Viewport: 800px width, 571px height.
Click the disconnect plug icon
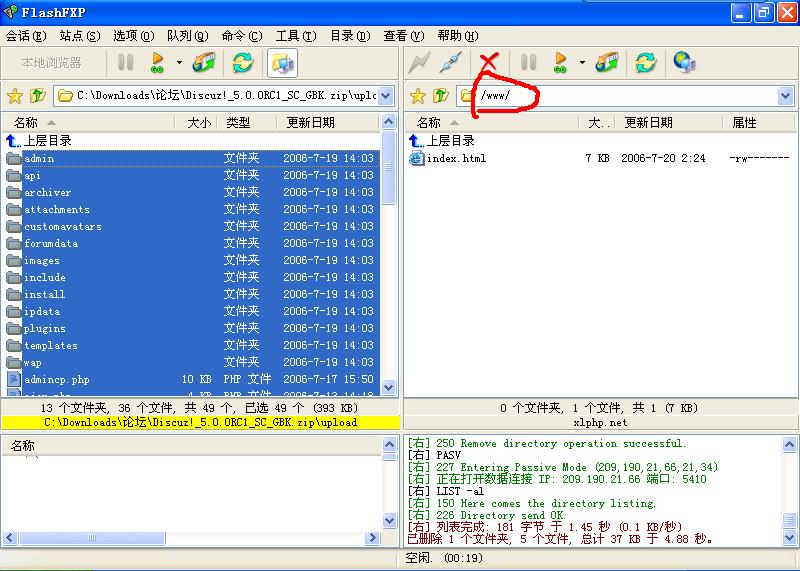pyautogui.click(x=451, y=63)
